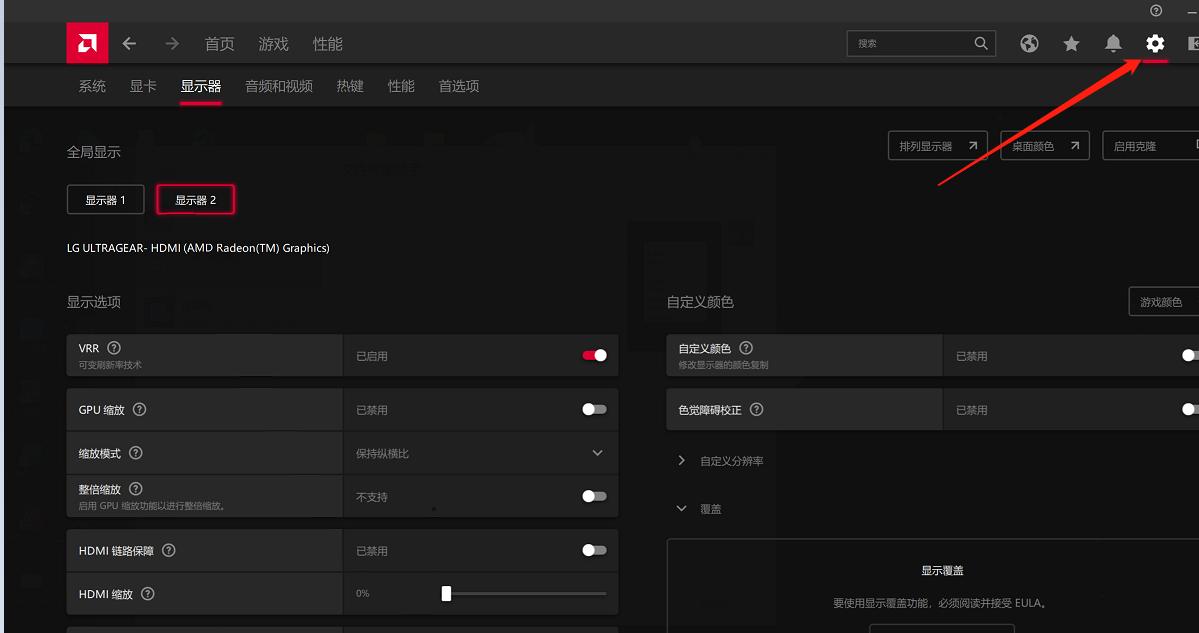The width and height of the screenshot is (1199, 633).
Task: Navigate forward with the right arrow
Action: (x=171, y=43)
